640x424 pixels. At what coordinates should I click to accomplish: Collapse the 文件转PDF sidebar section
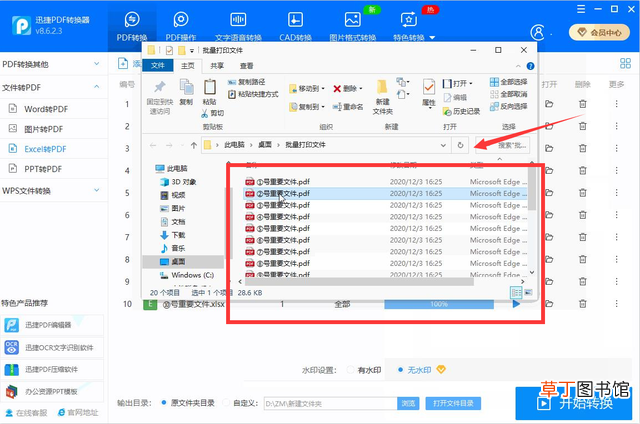[x=97, y=87]
